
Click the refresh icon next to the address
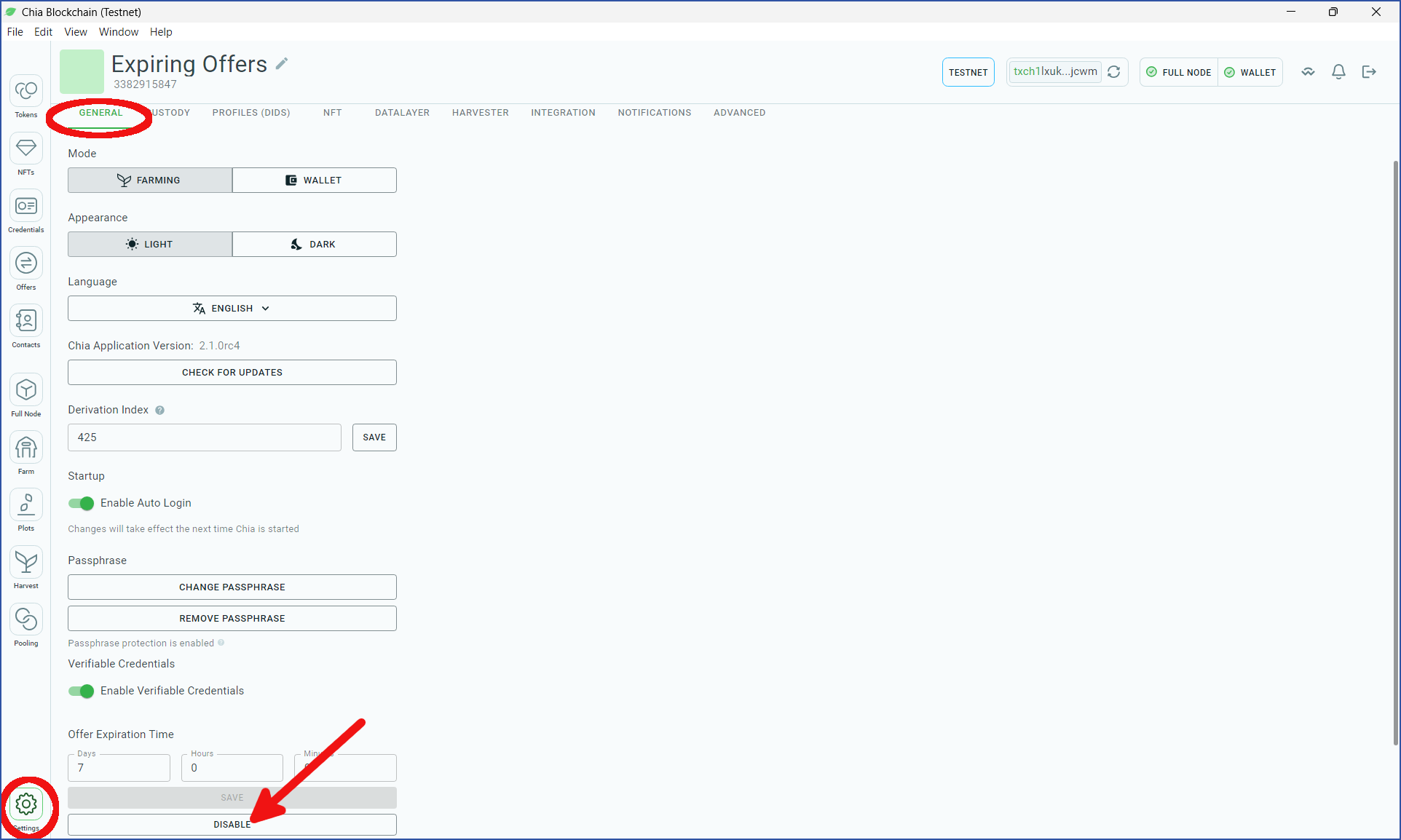(x=1114, y=72)
